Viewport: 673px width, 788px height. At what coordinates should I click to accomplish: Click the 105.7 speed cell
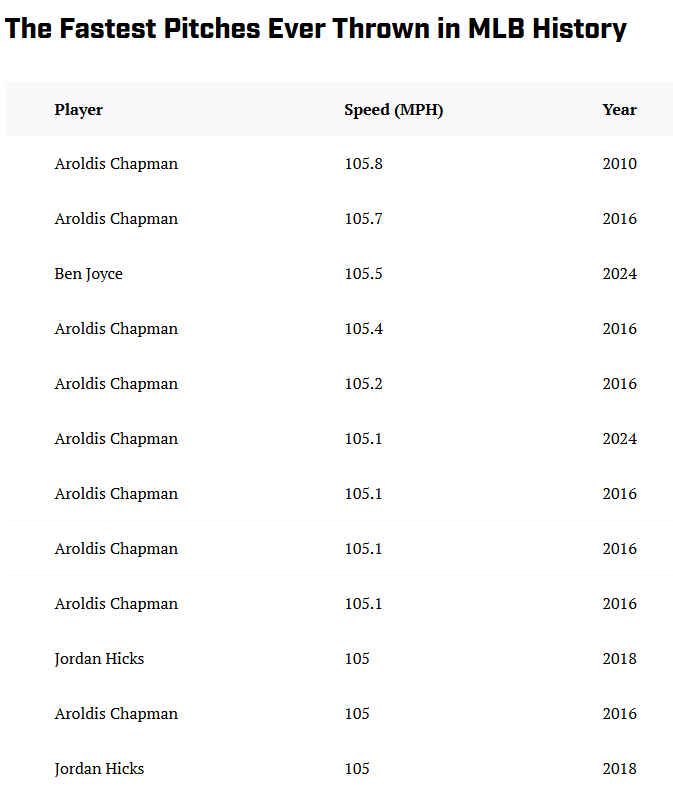pos(363,219)
